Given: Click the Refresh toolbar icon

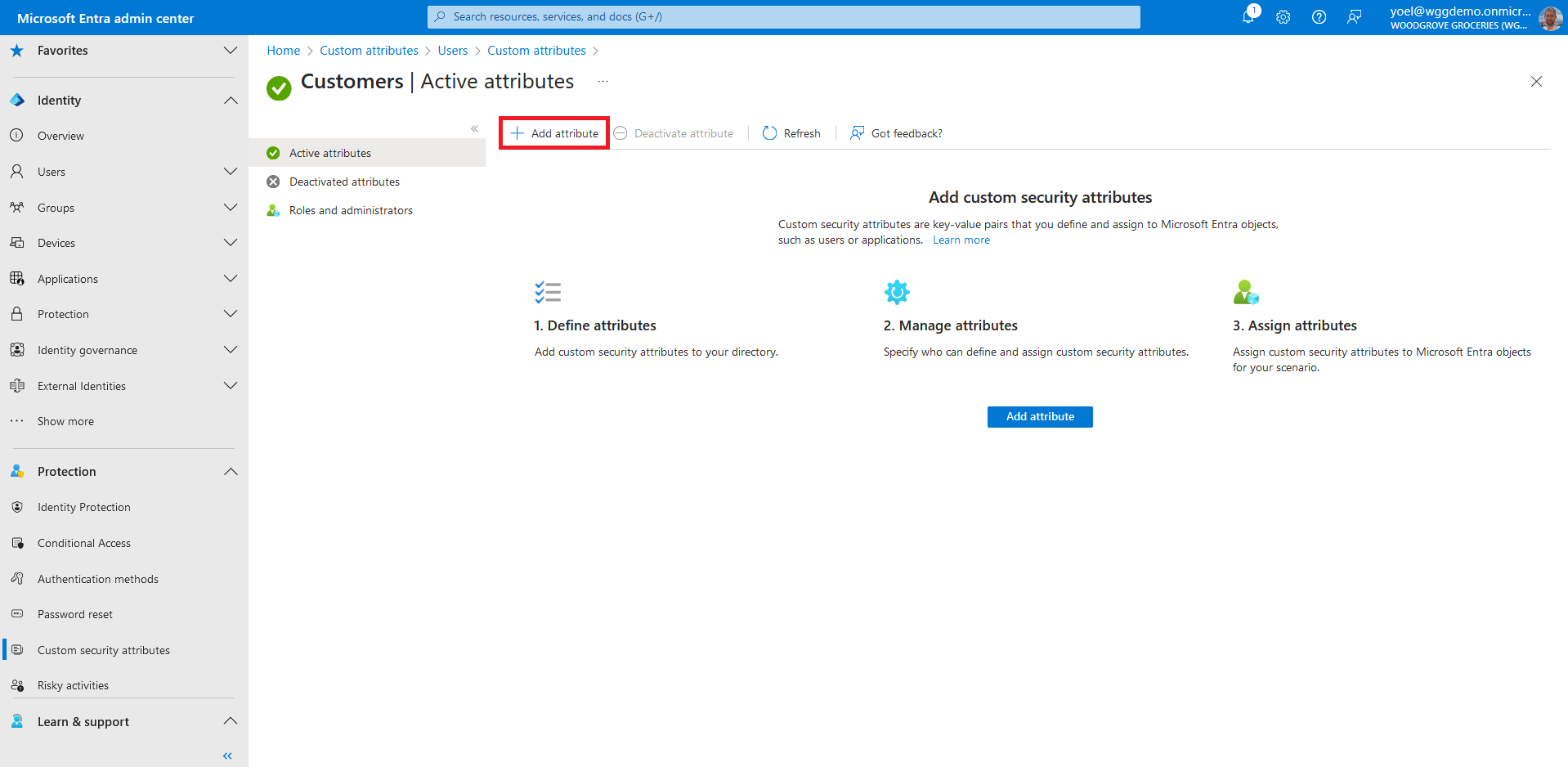Looking at the screenshot, I should tap(769, 133).
